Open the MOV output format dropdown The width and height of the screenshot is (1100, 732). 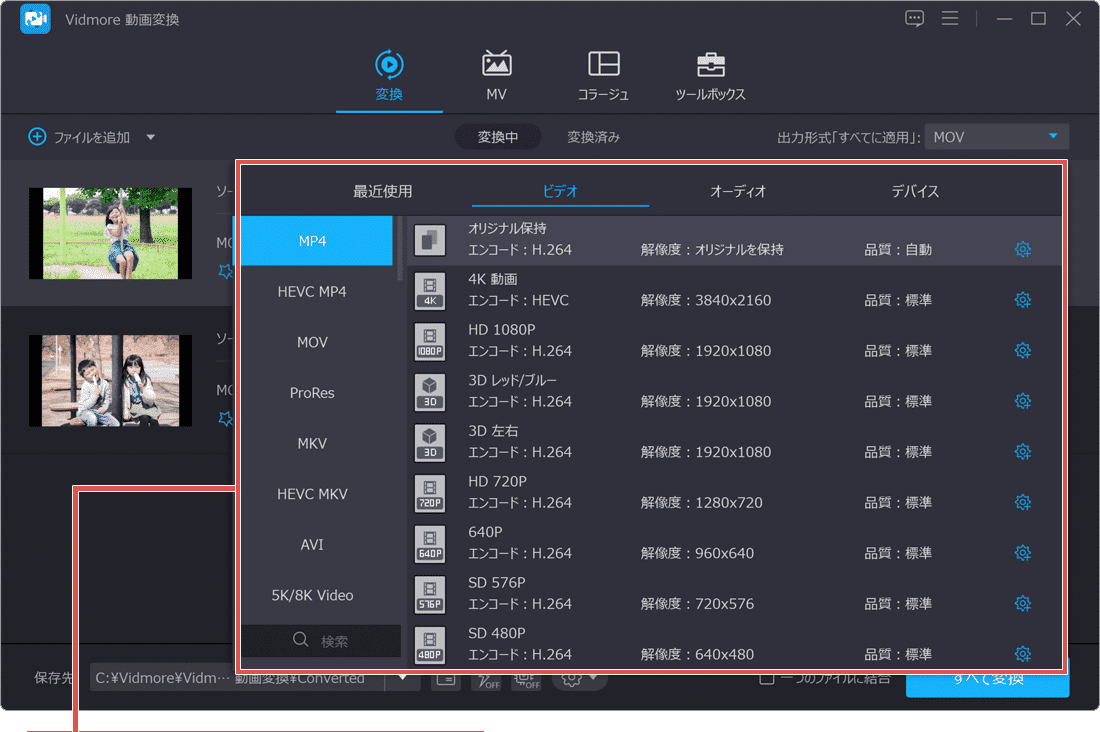[x=996, y=136]
